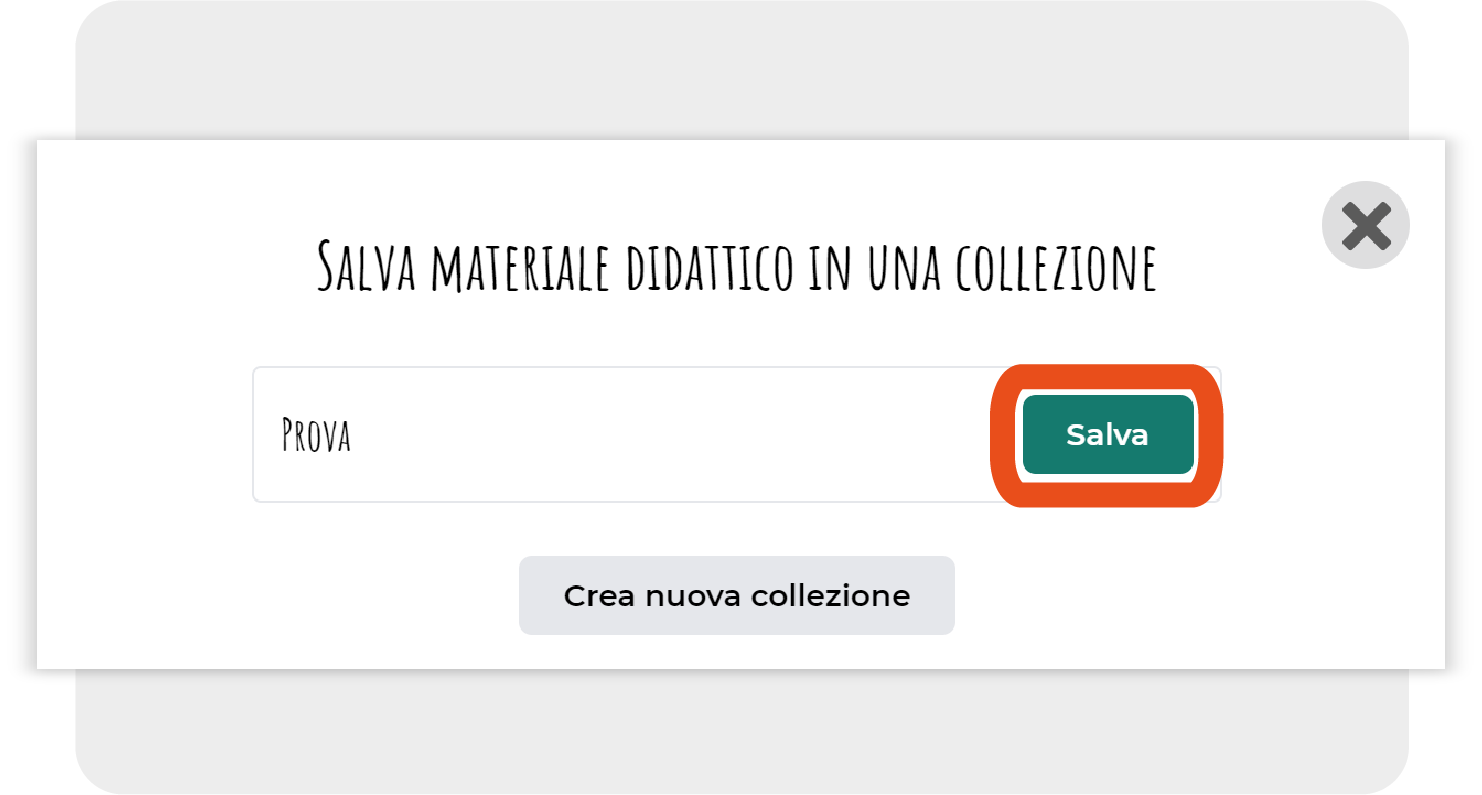Confirm saving with the teal Salva button
The width and height of the screenshot is (1482, 795).
[1107, 435]
